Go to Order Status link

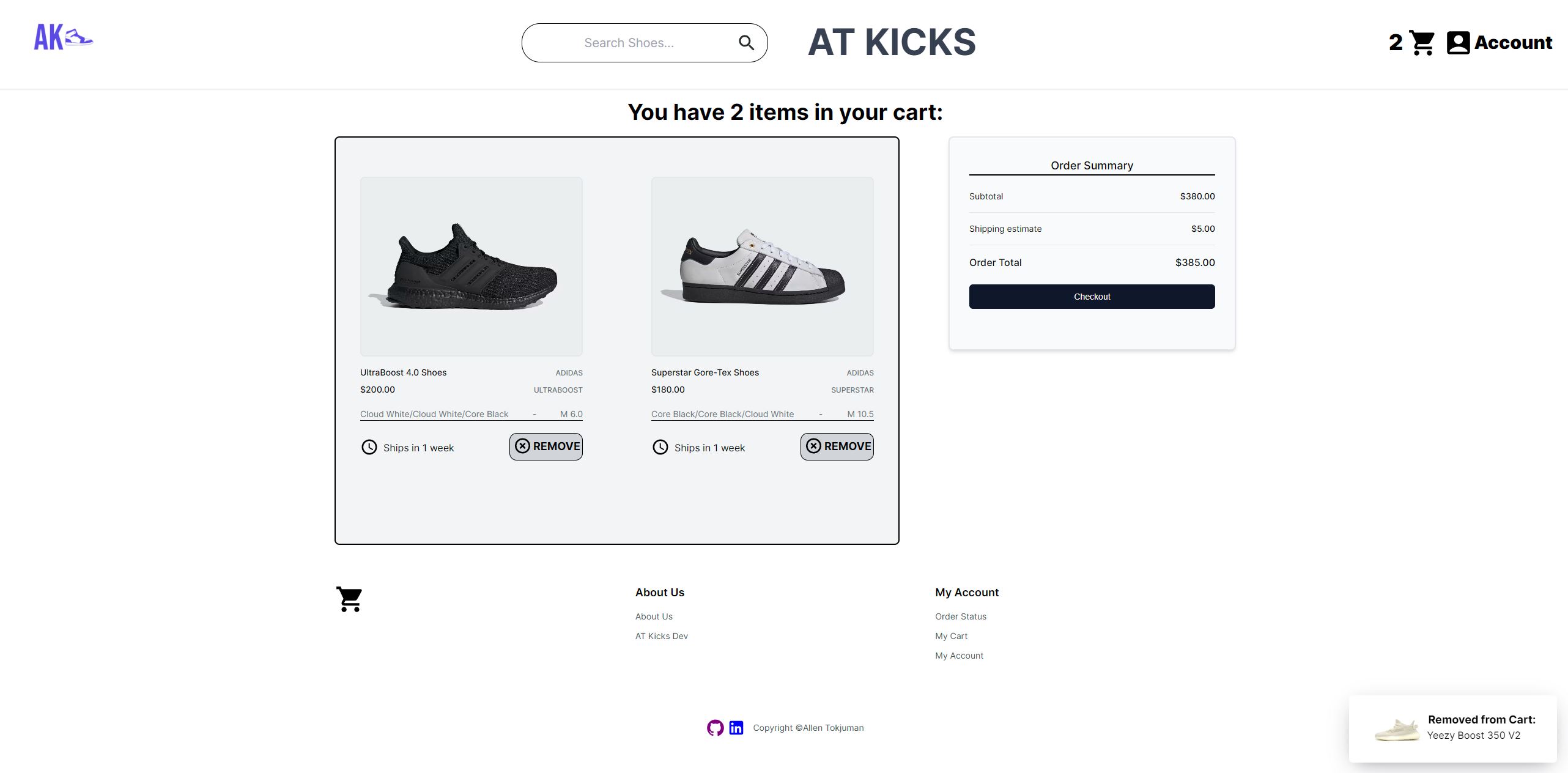tap(960, 616)
